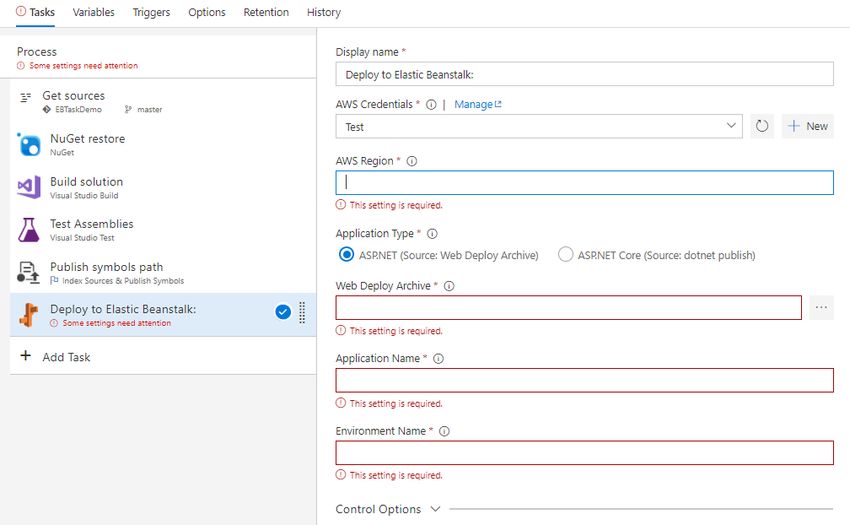The height and width of the screenshot is (525, 850).
Task: Click the info icon beside Application Type
Action: [x=432, y=234]
